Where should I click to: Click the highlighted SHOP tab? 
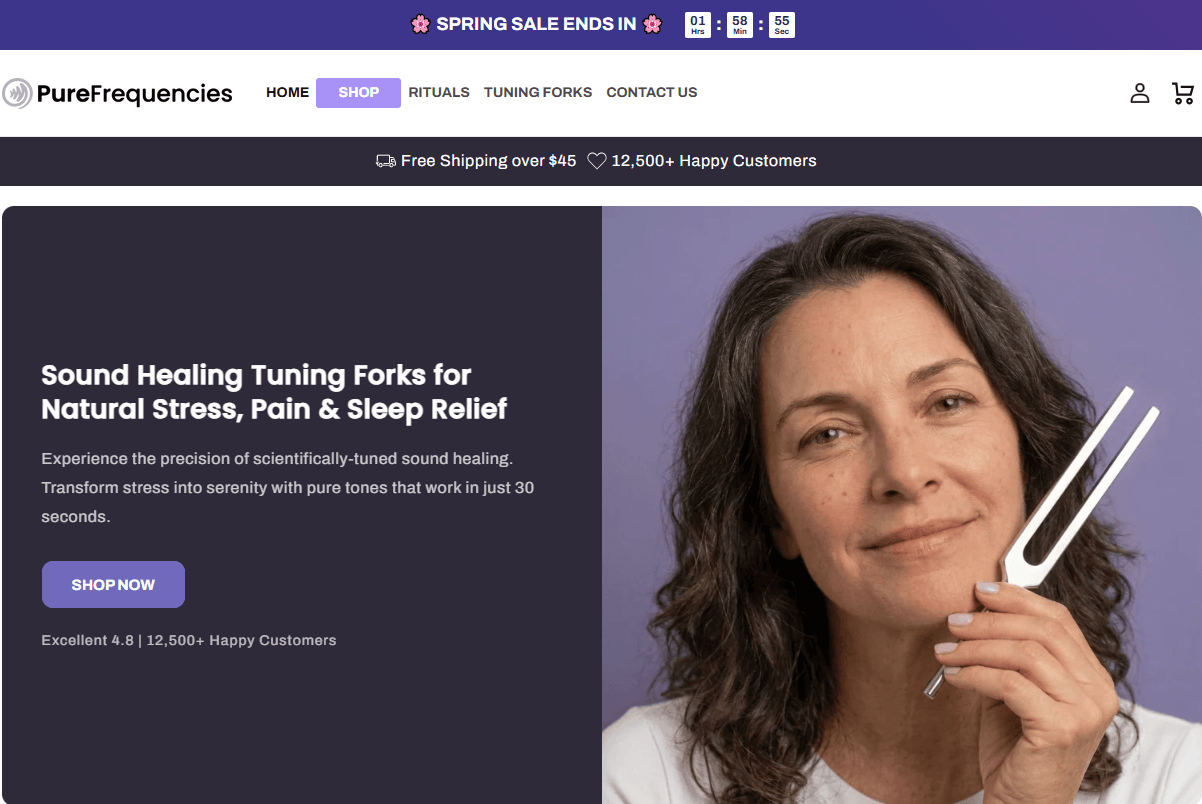click(358, 92)
